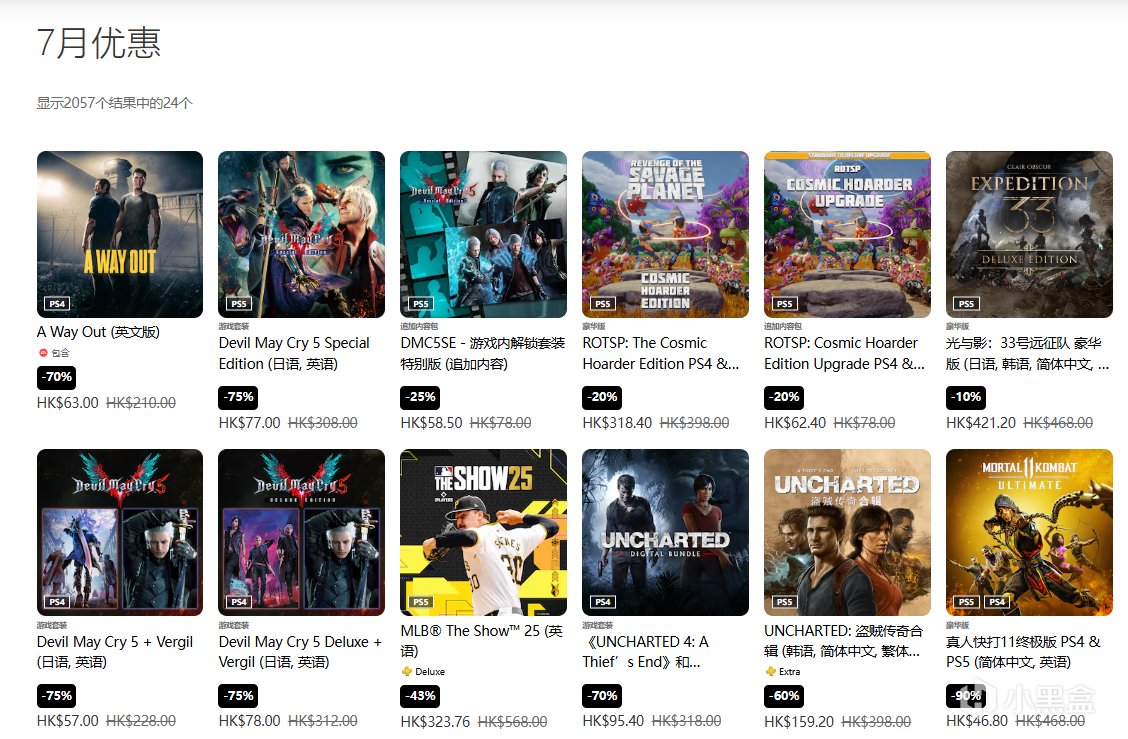Click the PS4 badge on A Way Out
The height and width of the screenshot is (739, 1128).
[57, 304]
